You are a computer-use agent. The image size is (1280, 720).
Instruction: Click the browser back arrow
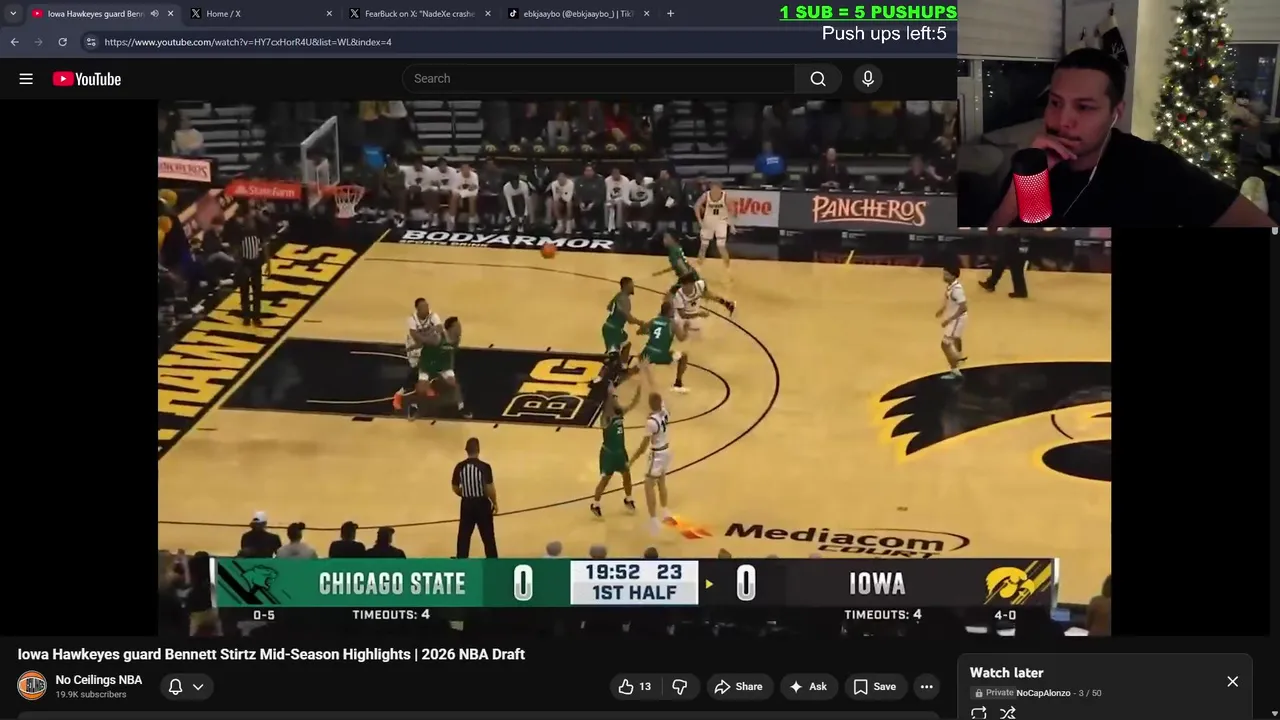point(14,42)
